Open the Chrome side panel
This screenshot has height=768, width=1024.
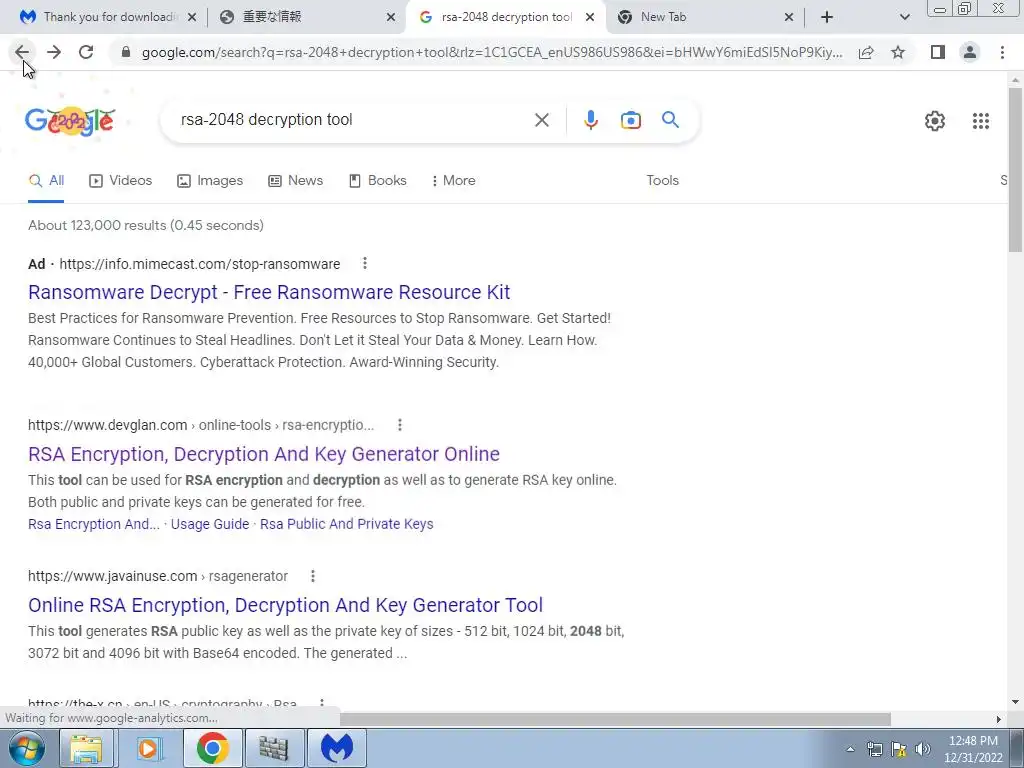[938, 52]
